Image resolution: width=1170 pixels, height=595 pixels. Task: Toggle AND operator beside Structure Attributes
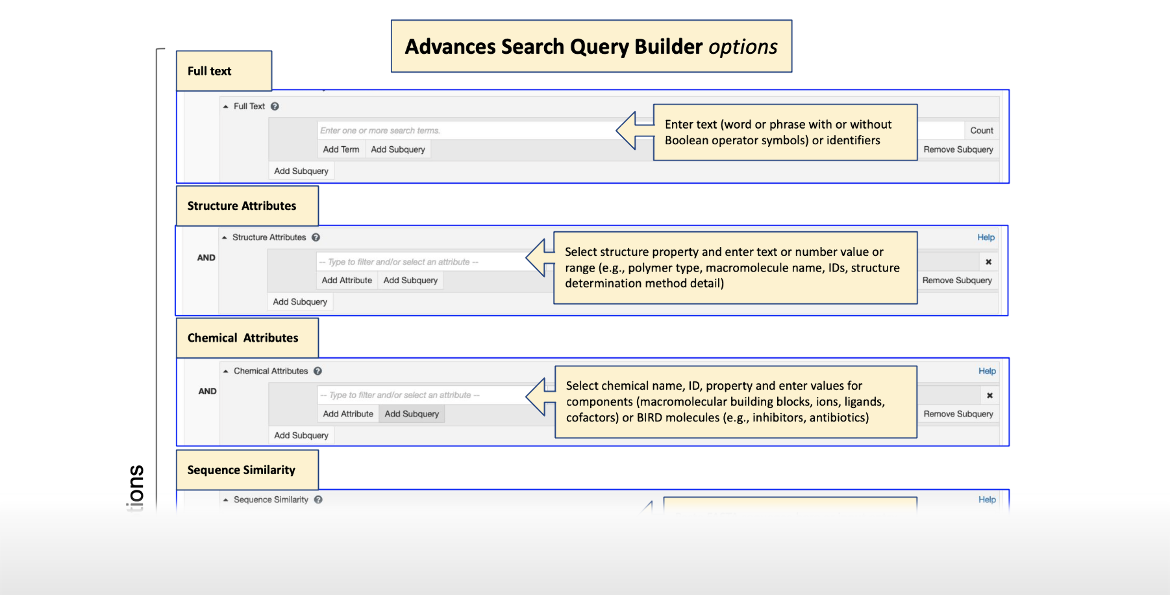(x=206, y=258)
